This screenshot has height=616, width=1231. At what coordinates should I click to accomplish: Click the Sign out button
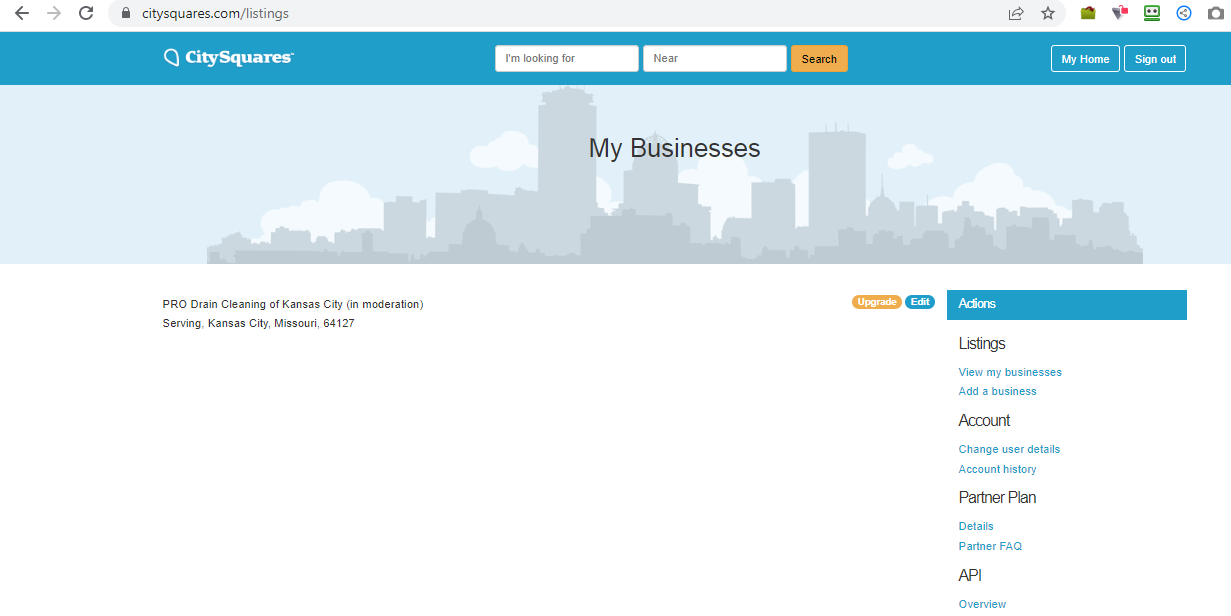click(1155, 59)
